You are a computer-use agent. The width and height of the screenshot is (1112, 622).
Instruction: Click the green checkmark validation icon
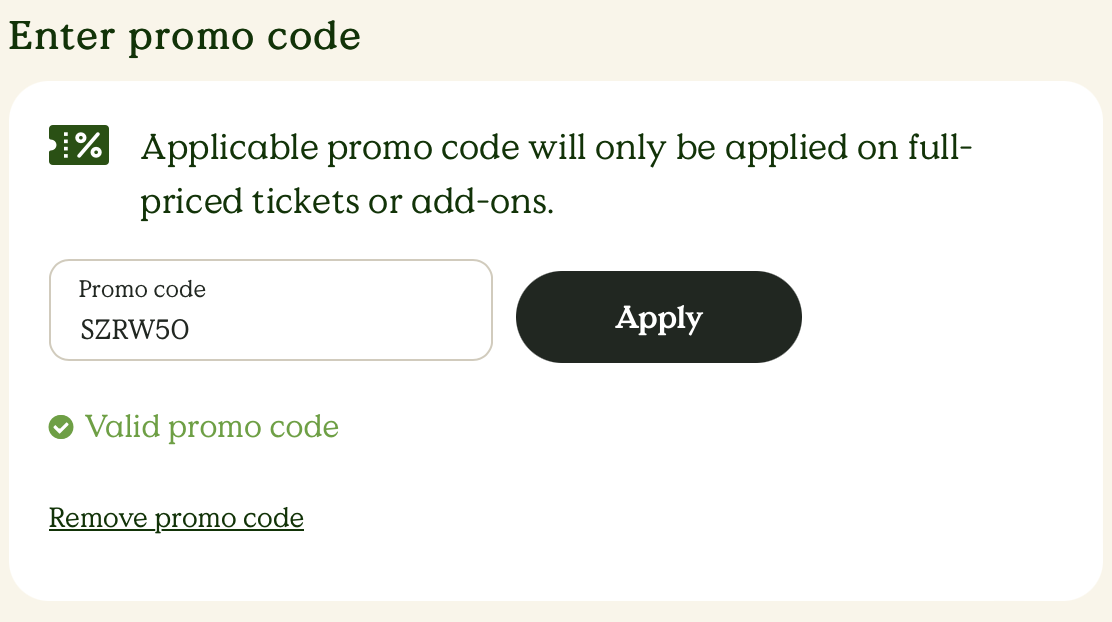pos(61,428)
